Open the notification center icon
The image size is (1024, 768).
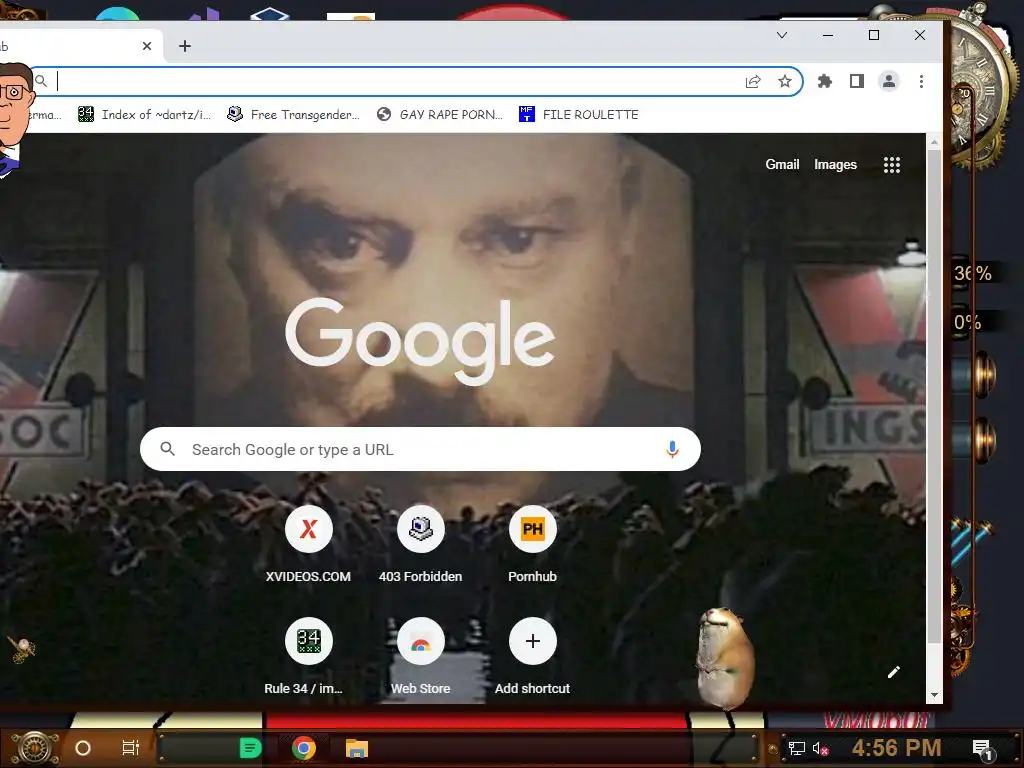(x=982, y=749)
